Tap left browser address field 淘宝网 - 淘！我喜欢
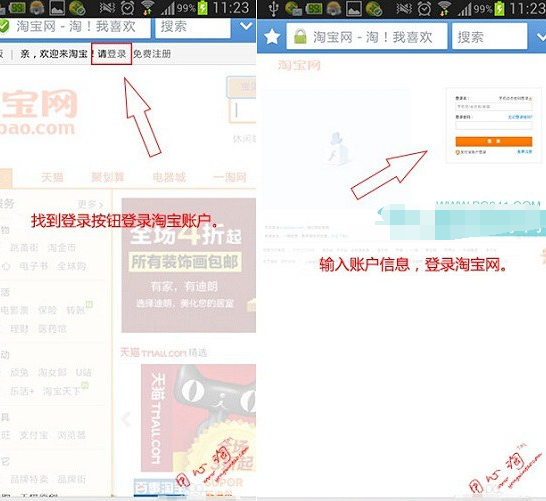546x501 pixels. pos(75,27)
